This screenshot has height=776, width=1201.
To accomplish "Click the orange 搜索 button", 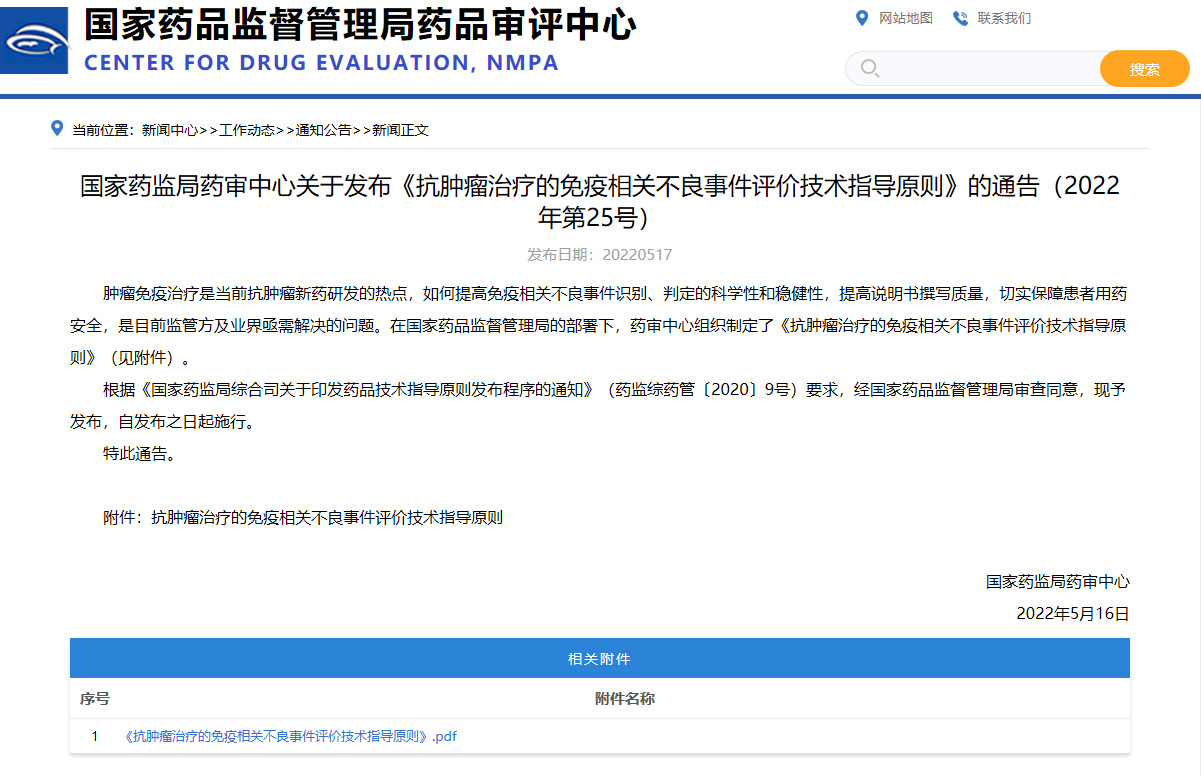I will tap(1145, 69).
